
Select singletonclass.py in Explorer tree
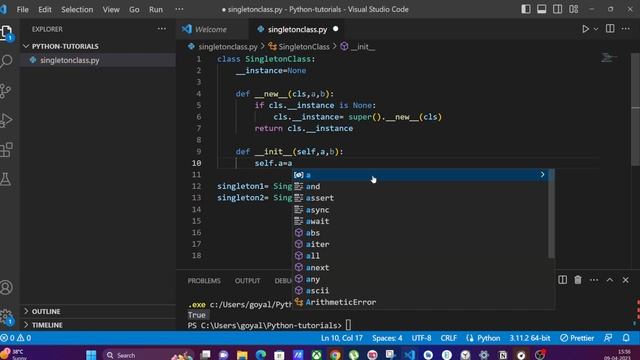[98, 60]
